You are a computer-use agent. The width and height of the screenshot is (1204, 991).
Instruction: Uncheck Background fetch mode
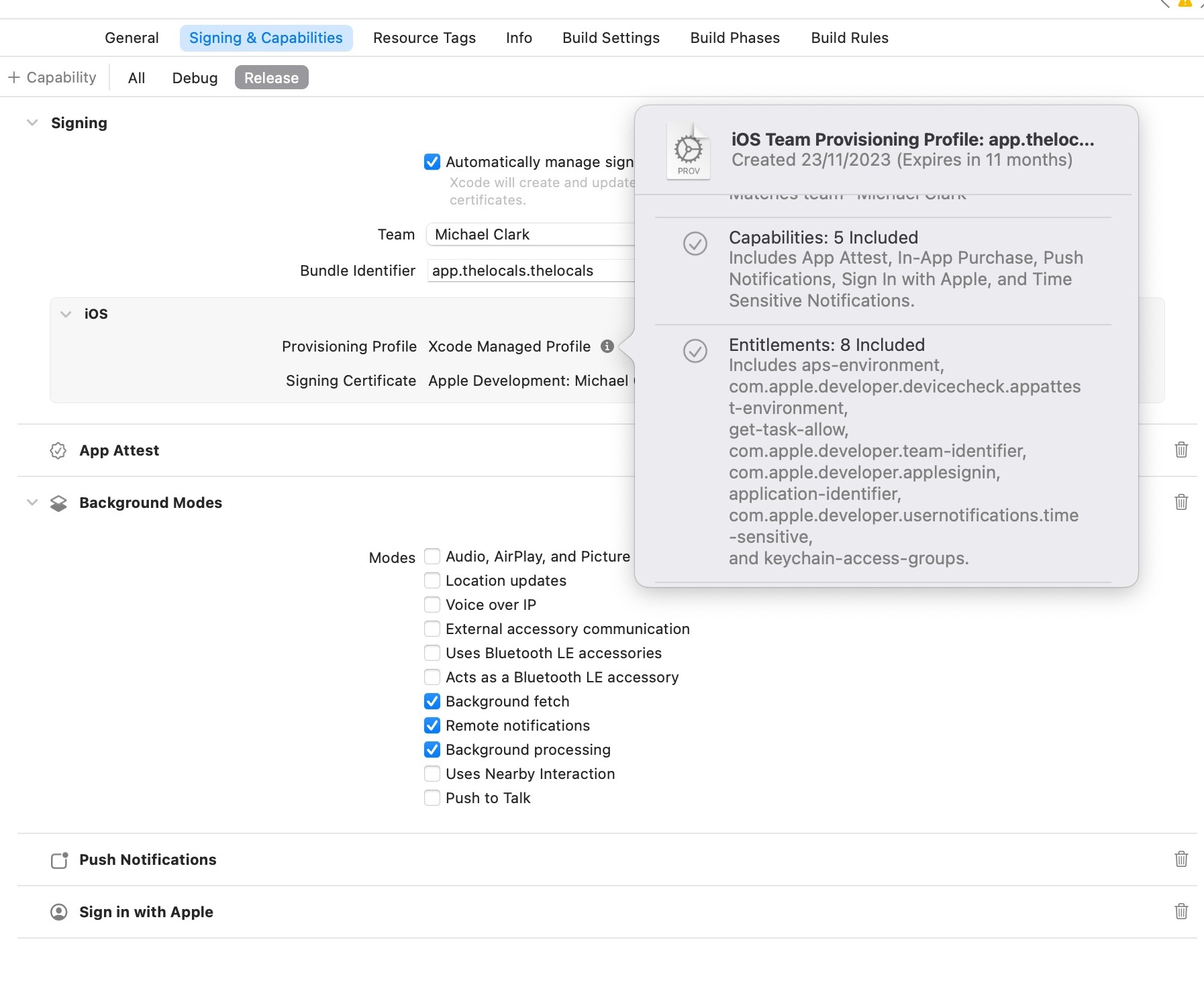click(x=432, y=701)
